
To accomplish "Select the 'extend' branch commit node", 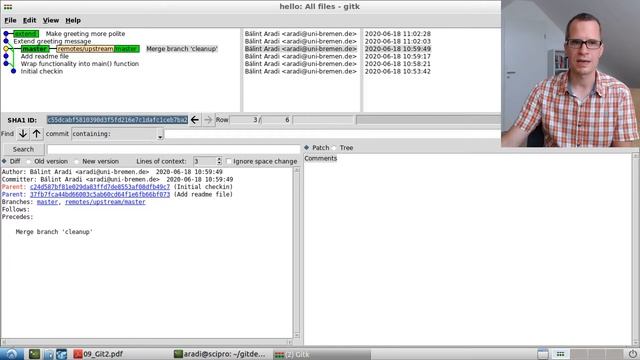I will 6,33.
